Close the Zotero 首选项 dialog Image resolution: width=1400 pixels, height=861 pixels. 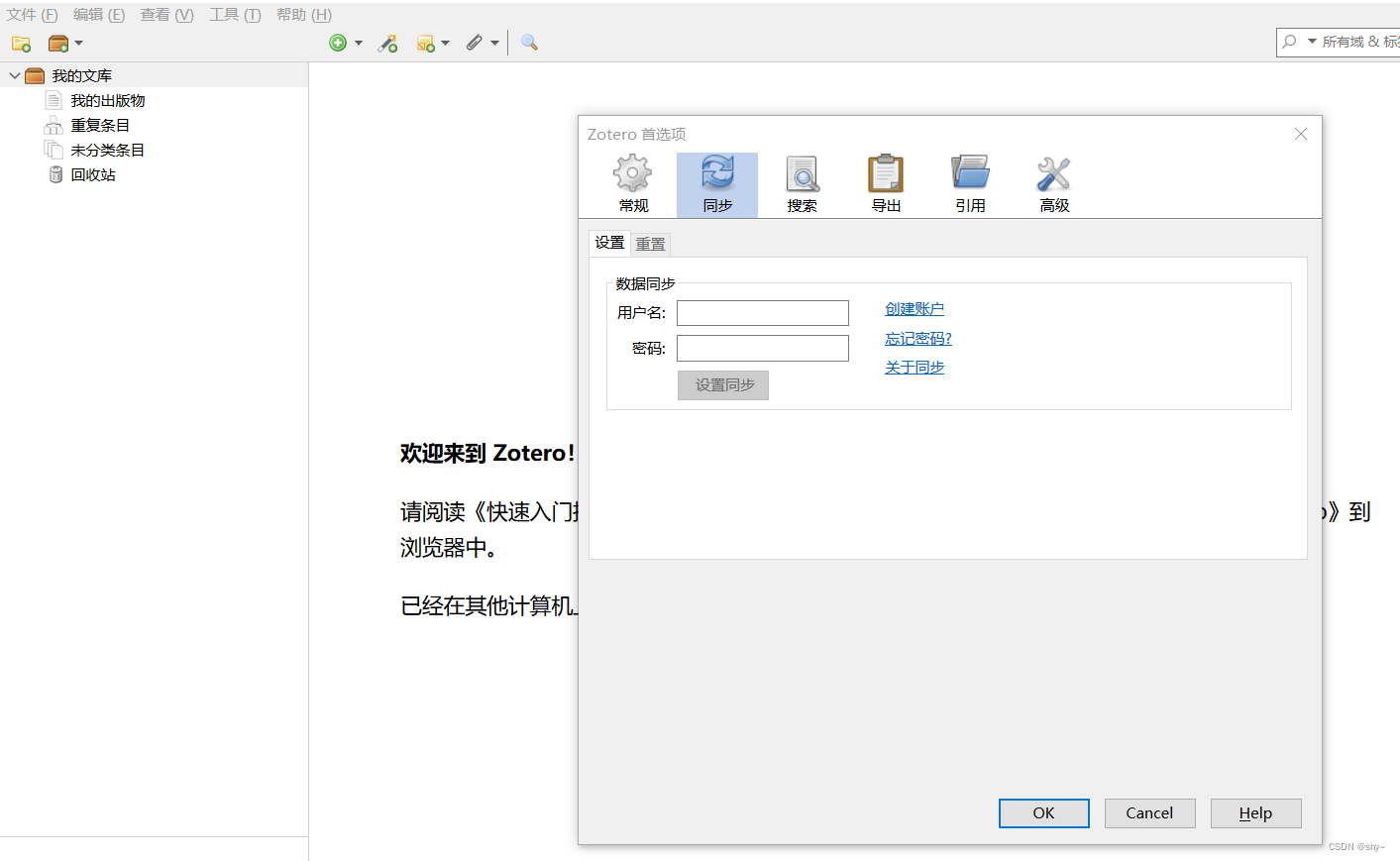[1301, 134]
